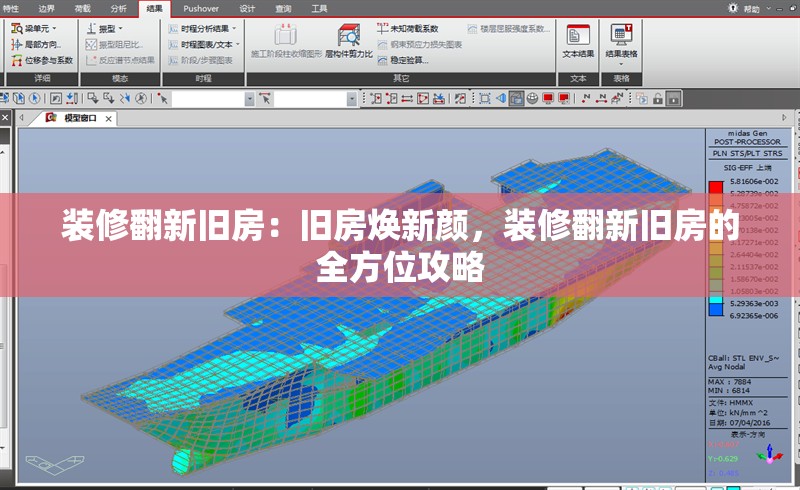Select the 结果 ribbon tab
The image size is (800, 490).
pyautogui.click(x=154, y=8)
